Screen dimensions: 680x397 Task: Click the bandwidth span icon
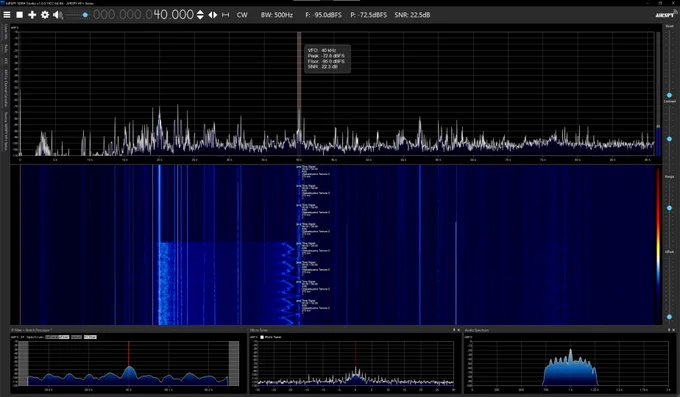pyautogui.click(x=226, y=15)
